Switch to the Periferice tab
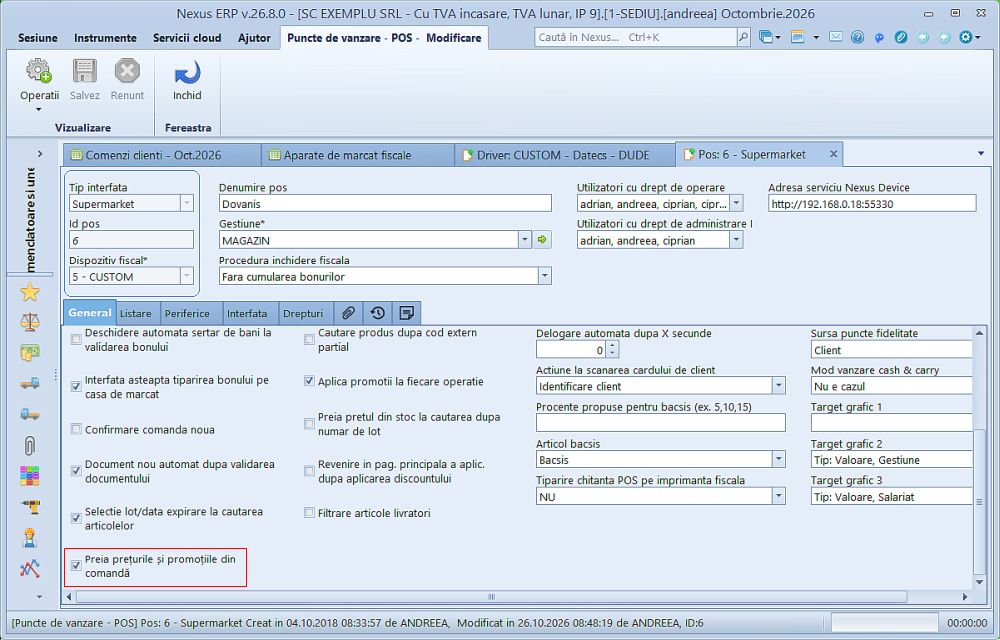 pos(187,314)
